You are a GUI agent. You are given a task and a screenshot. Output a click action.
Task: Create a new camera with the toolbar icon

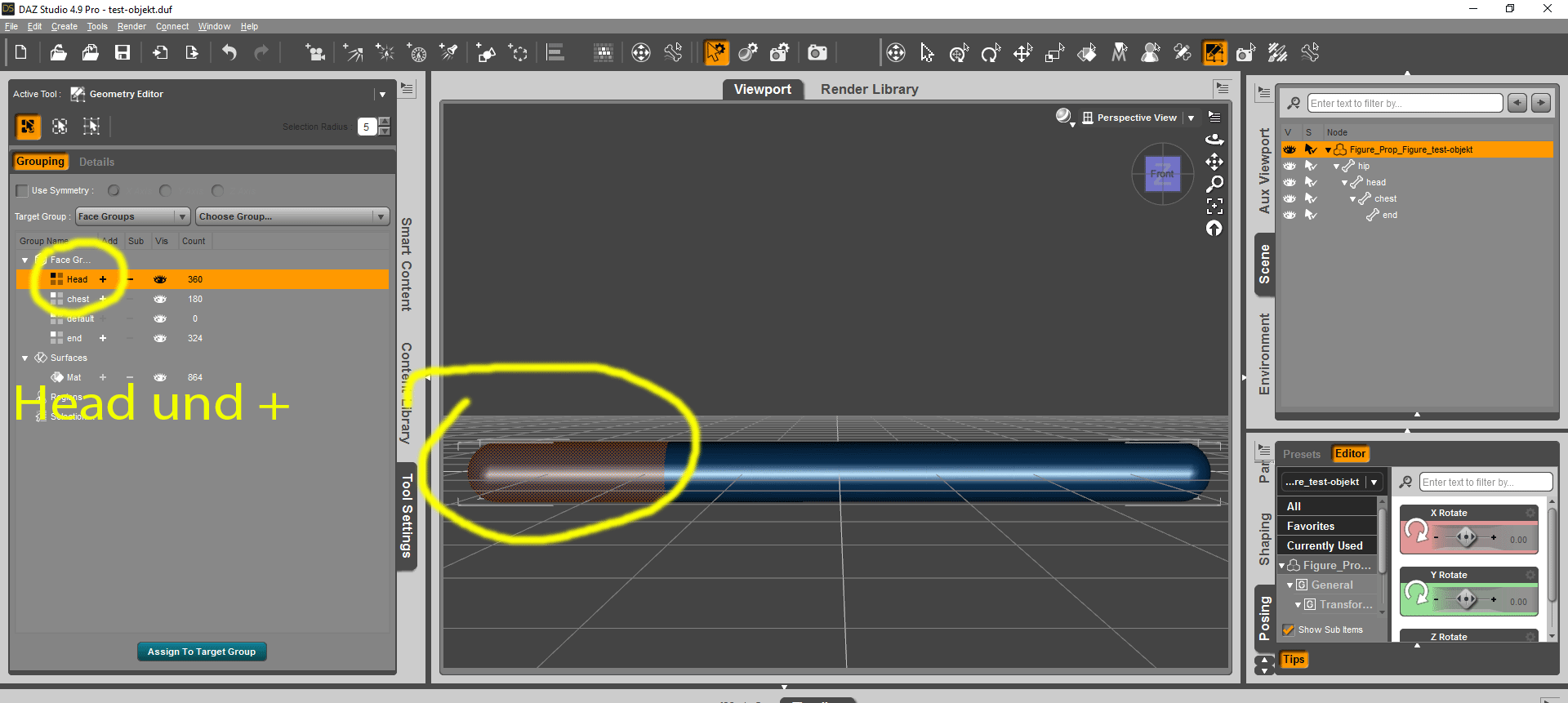click(x=314, y=53)
